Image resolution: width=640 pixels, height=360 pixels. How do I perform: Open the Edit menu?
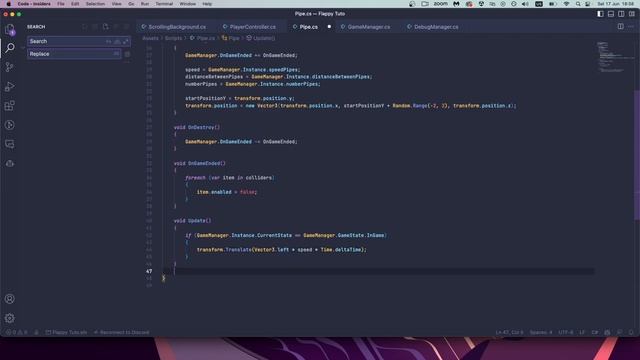[75, 4]
